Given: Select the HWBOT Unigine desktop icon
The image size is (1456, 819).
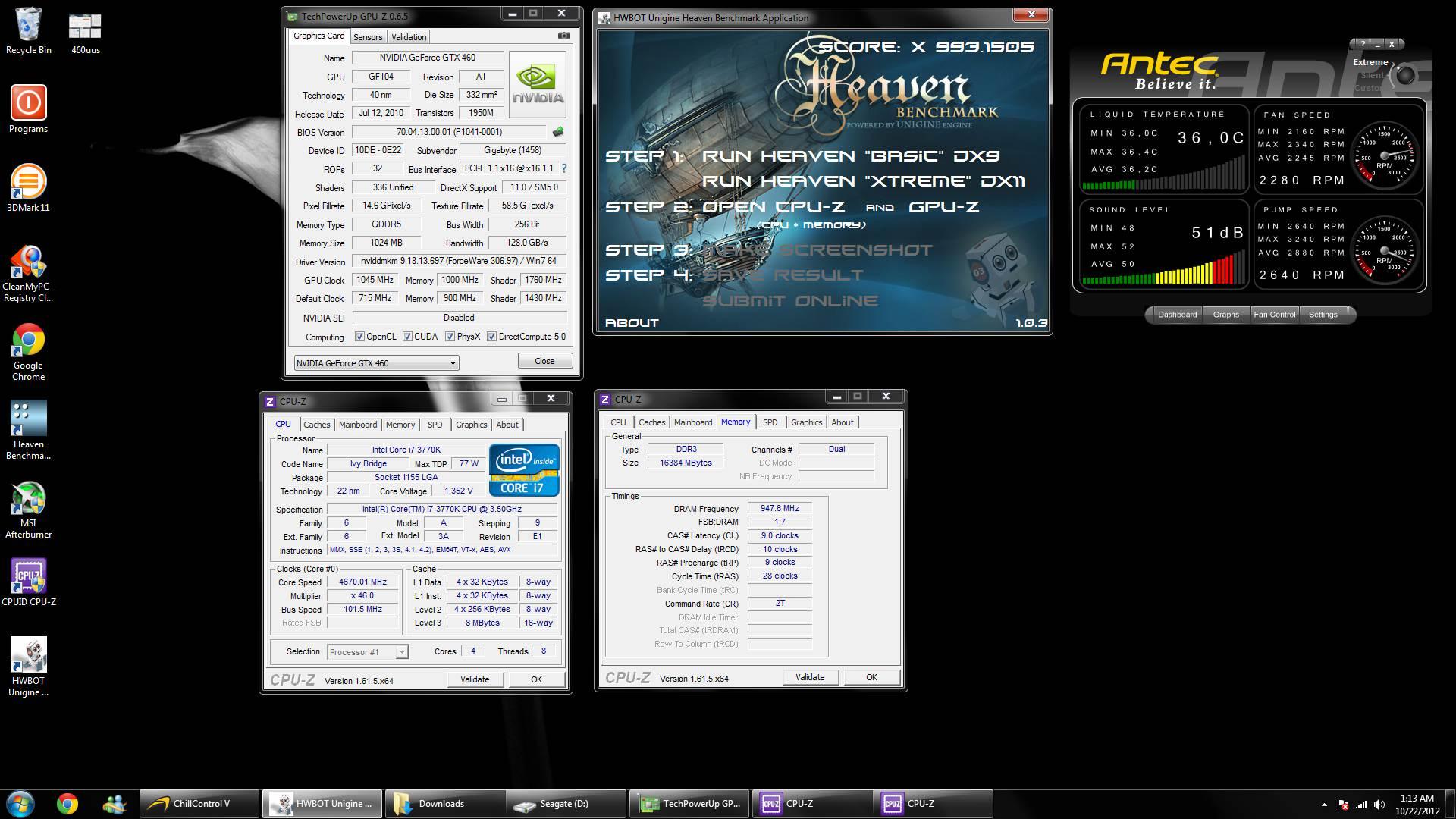Looking at the screenshot, I should click(x=29, y=667).
